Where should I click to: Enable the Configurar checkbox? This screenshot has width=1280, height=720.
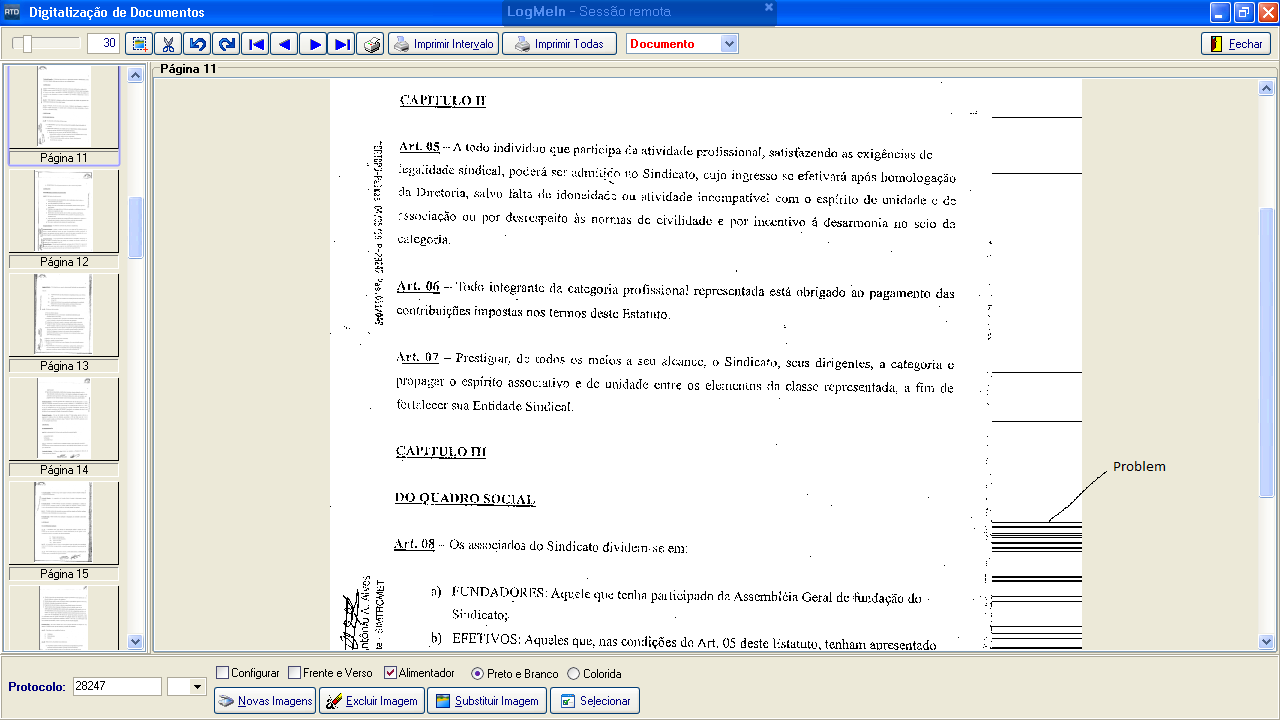pyautogui.click(x=223, y=673)
